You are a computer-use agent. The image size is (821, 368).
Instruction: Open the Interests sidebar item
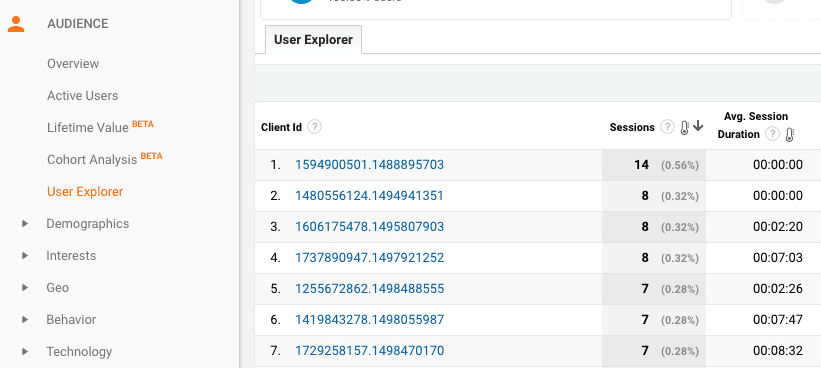click(71, 255)
